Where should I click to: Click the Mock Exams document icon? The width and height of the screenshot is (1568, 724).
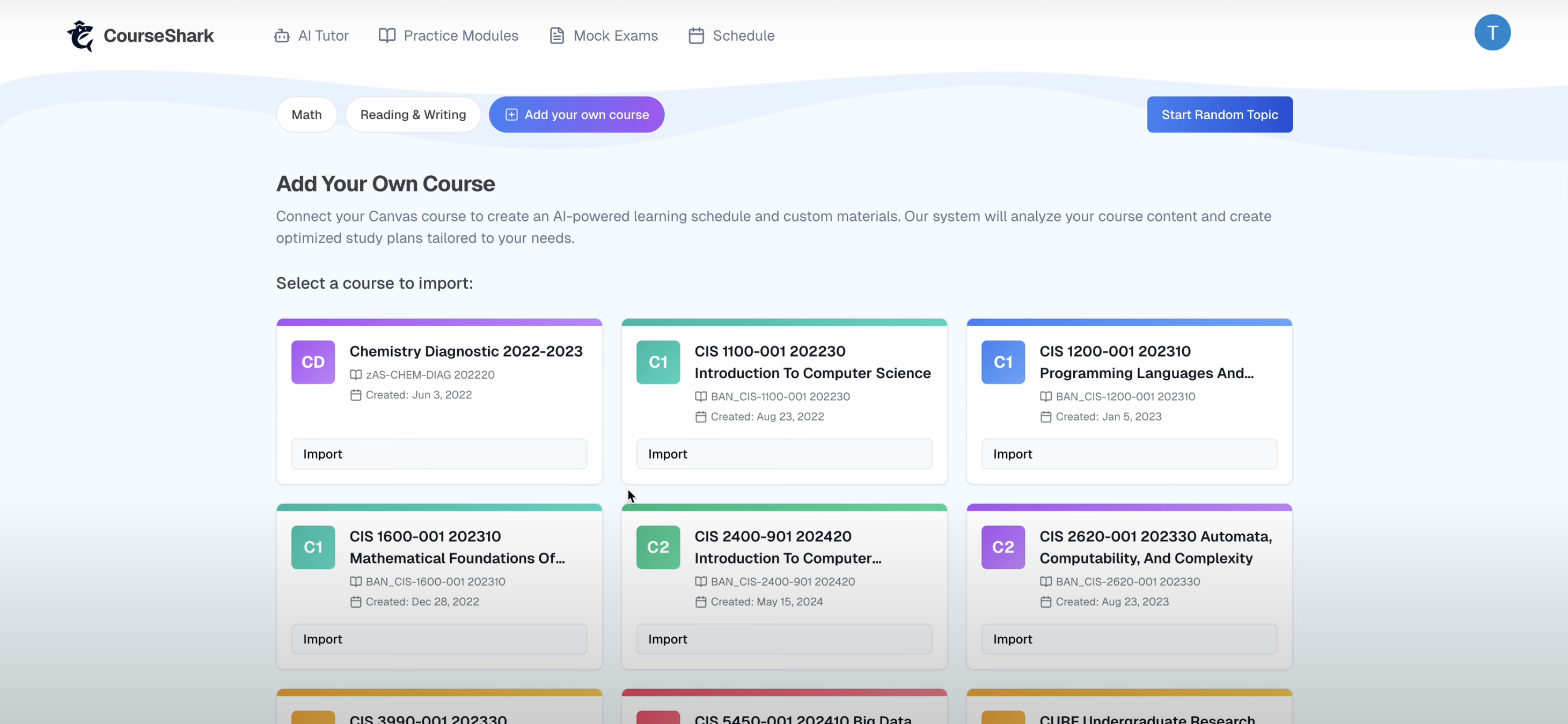(x=556, y=36)
